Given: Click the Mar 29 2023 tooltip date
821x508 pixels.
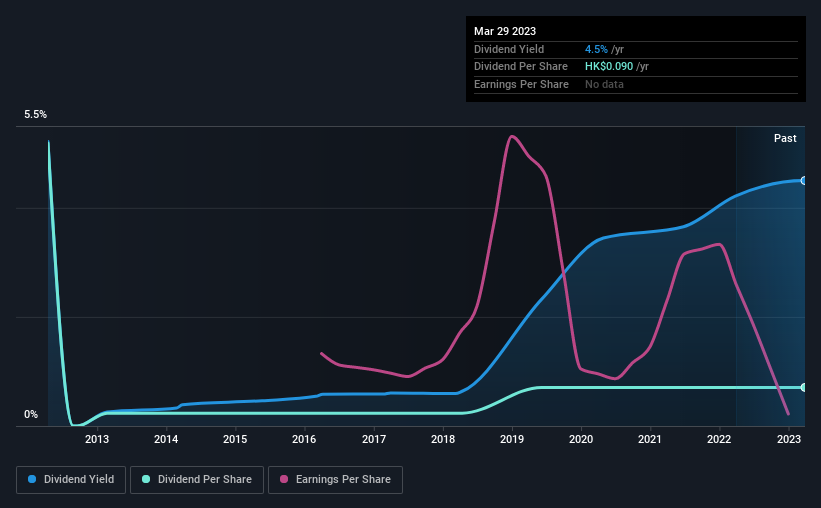Looking at the screenshot, I should point(505,31).
